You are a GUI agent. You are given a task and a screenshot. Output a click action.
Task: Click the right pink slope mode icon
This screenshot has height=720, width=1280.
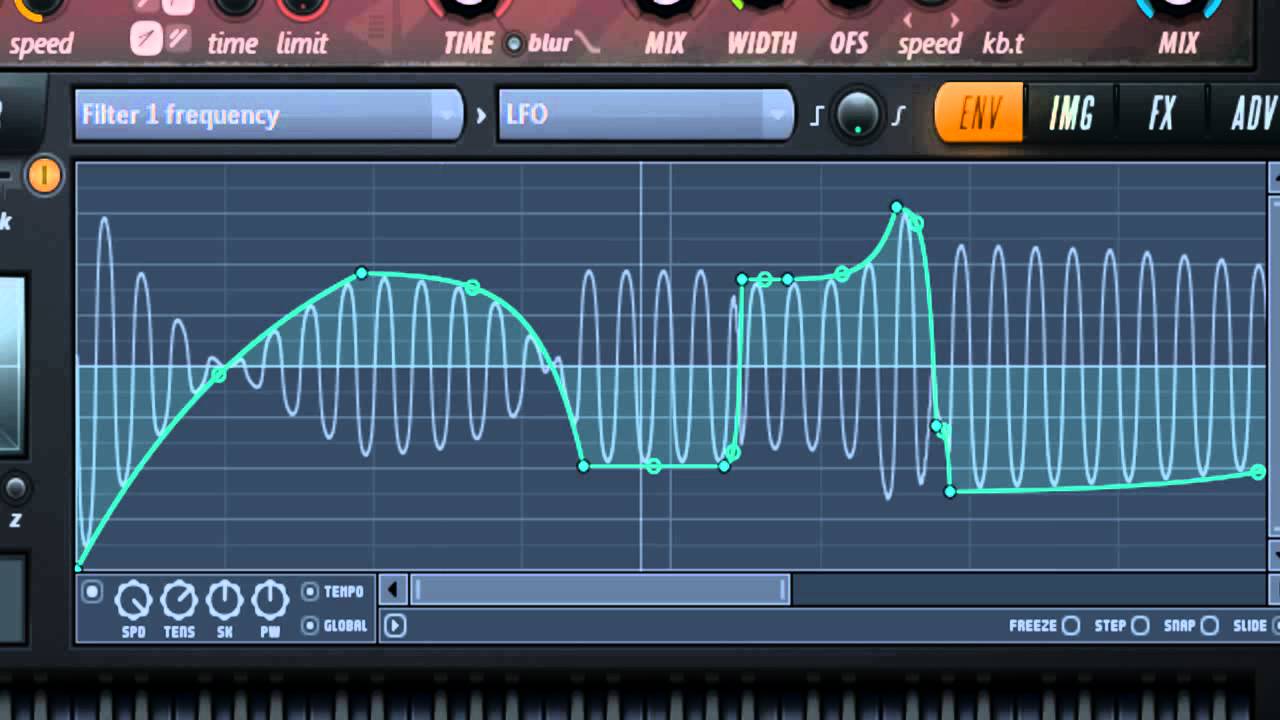tap(177, 39)
